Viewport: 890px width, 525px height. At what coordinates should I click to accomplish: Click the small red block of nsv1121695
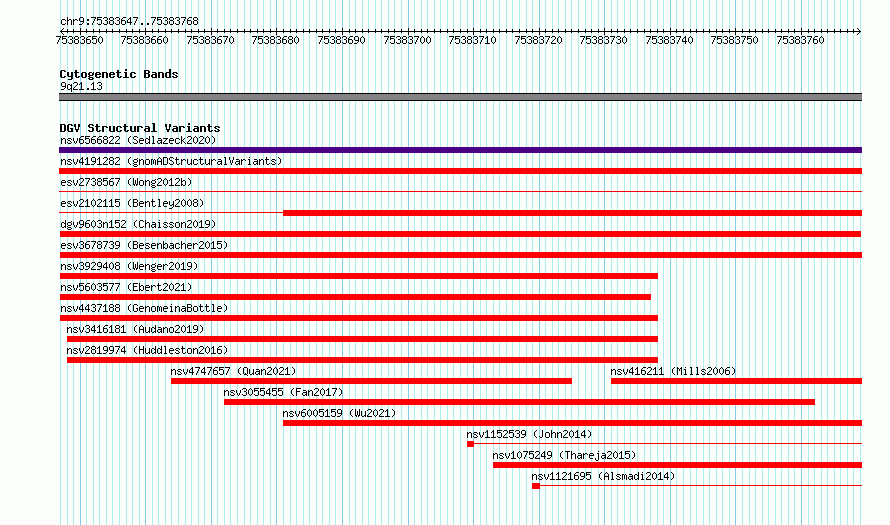click(x=536, y=486)
